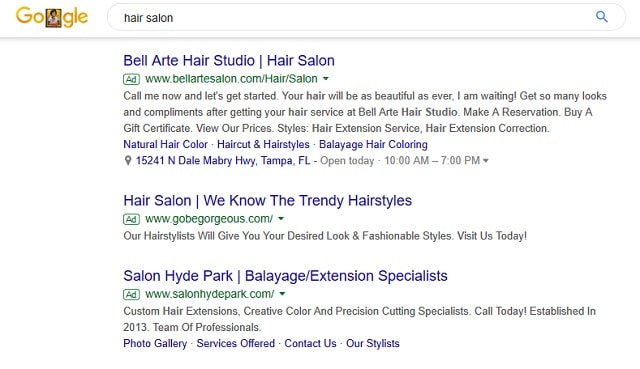Focus the search box containing hair salon
The height and width of the screenshot is (369, 640).
[x=366, y=17]
